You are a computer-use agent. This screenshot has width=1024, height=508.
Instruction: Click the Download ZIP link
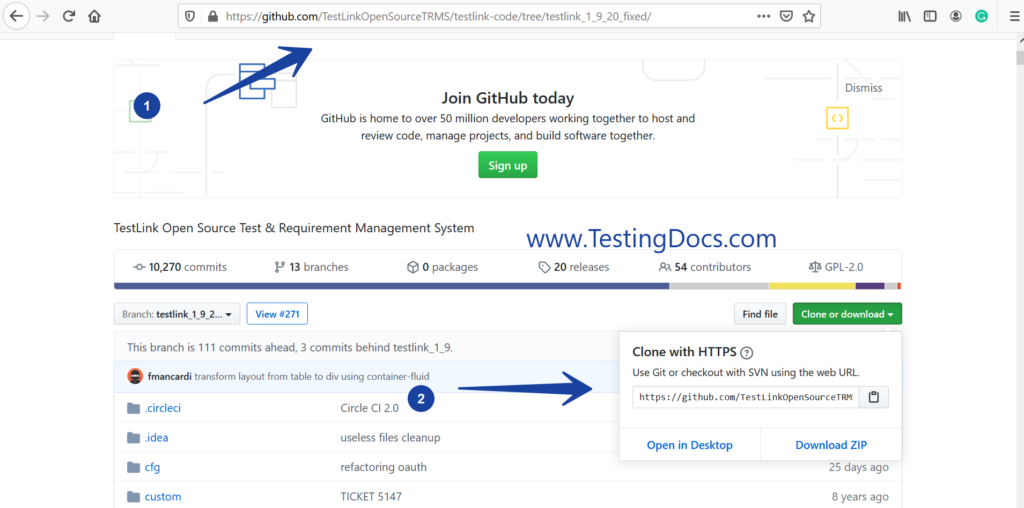[830, 445]
